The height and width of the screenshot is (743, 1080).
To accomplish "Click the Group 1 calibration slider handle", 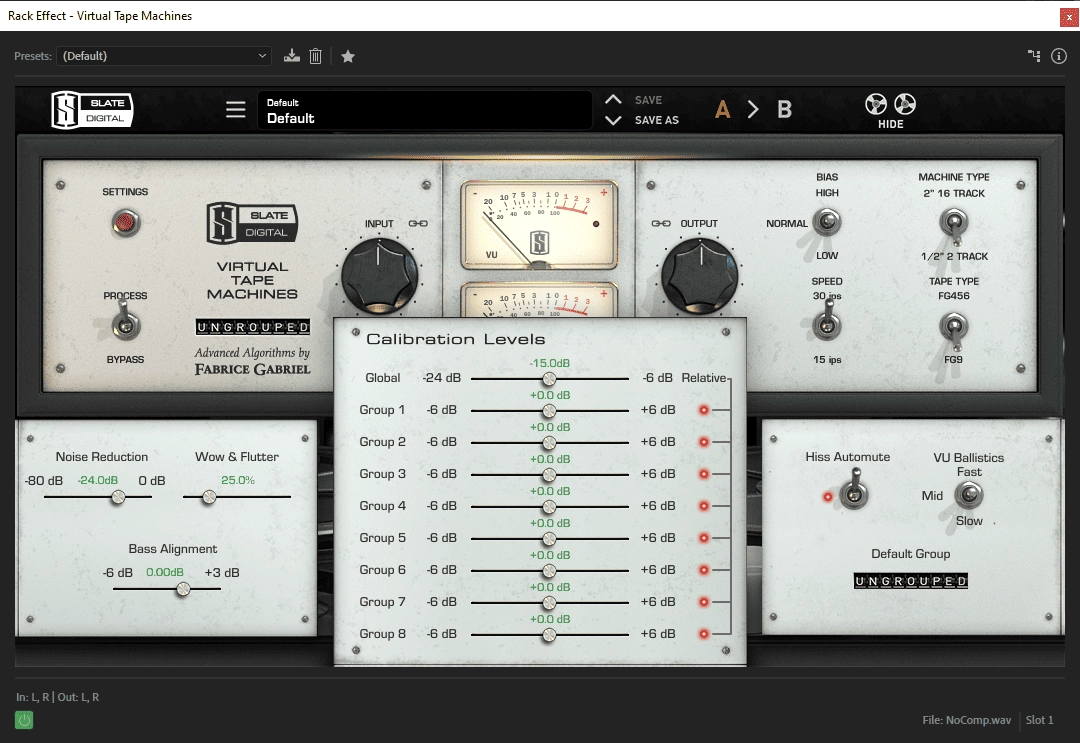I will tap(549, 410).
